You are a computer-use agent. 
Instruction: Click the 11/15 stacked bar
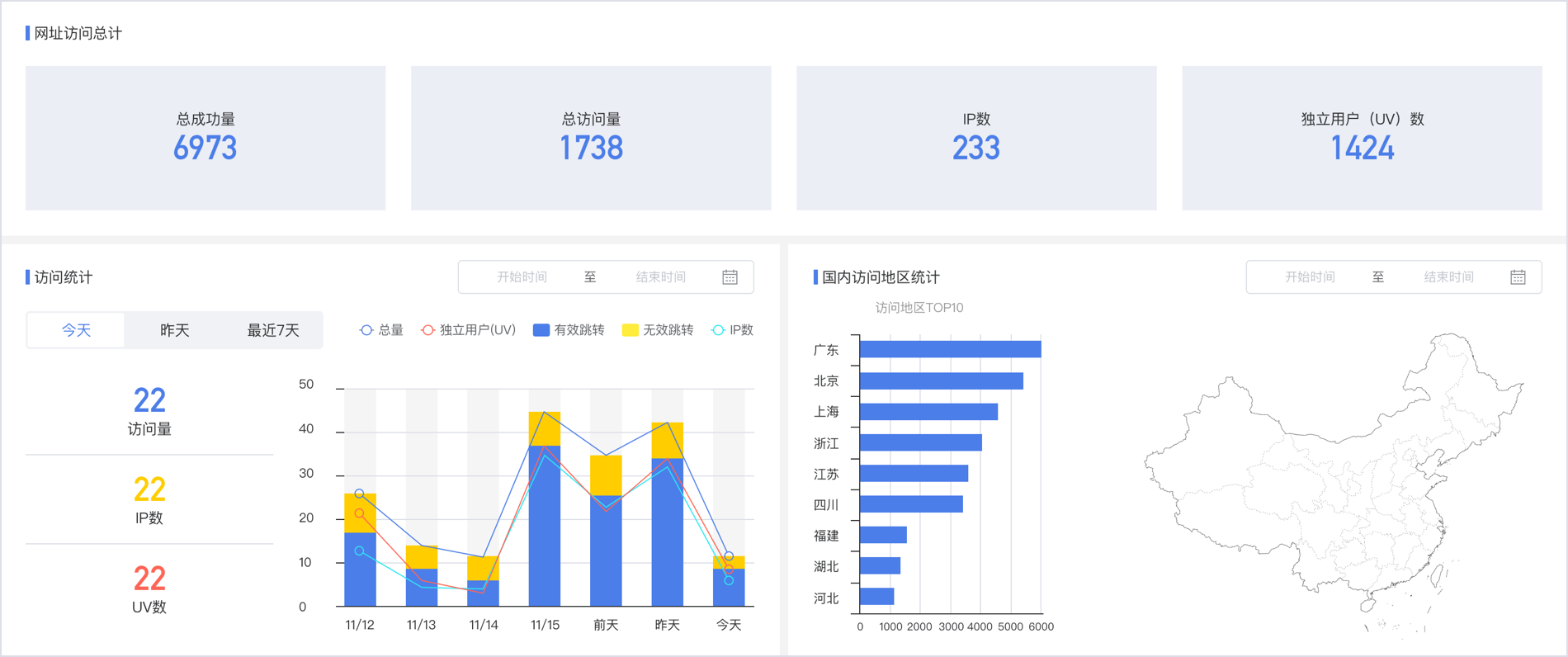pos(545,509)
